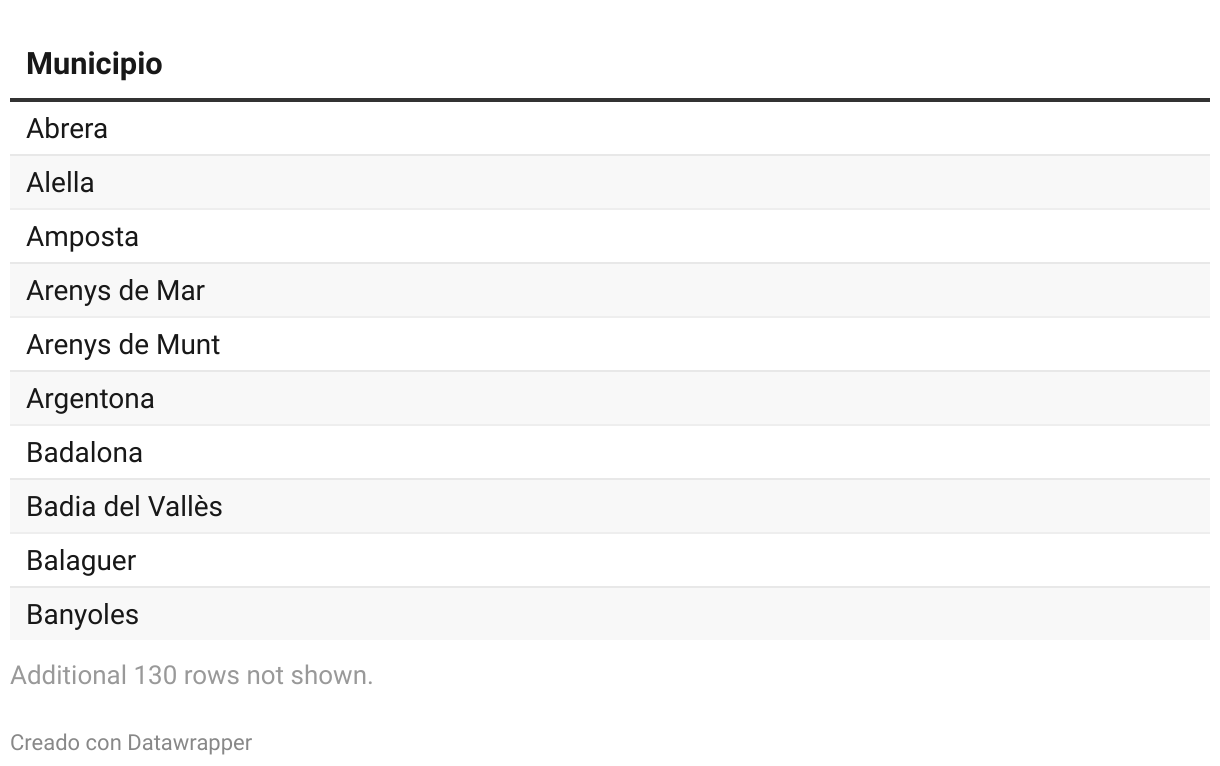Click the word Mar in Arenys de Mar
1220x766 pixels.
180,290
